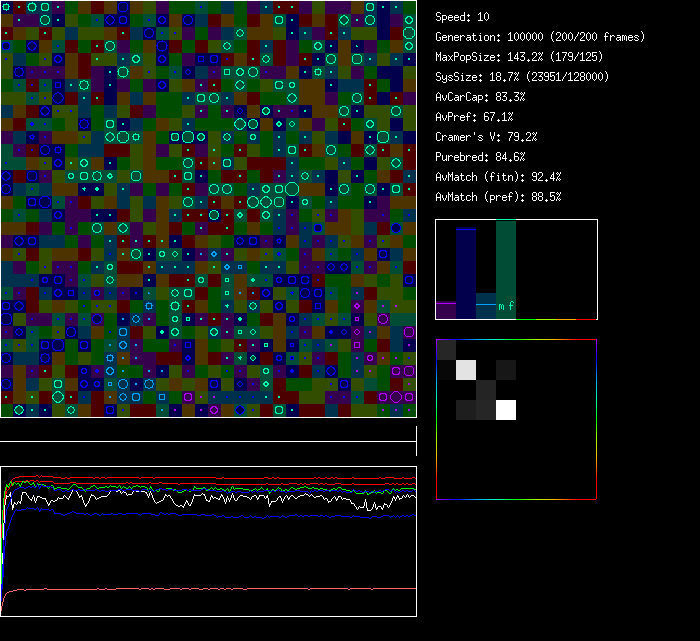Click the MaxPopSize statistic line

521,57
